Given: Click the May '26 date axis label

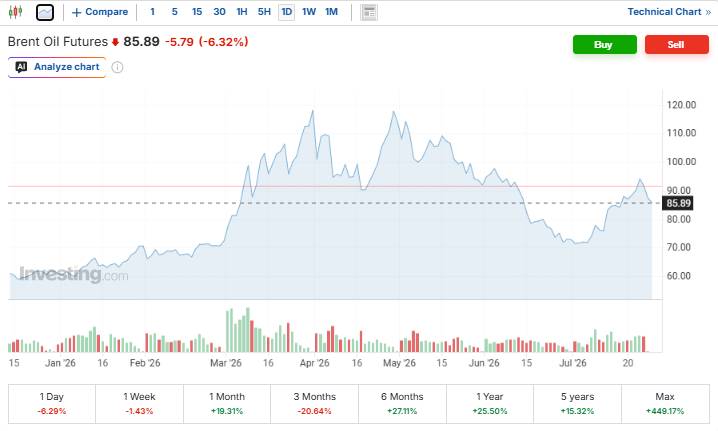Looking at the screenshot, I should [x=399, y=363].
